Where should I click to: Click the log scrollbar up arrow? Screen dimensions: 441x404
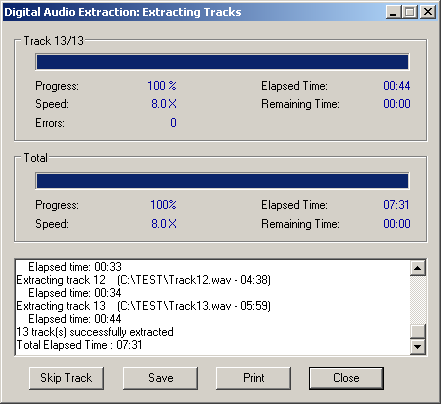coord(418,268)
